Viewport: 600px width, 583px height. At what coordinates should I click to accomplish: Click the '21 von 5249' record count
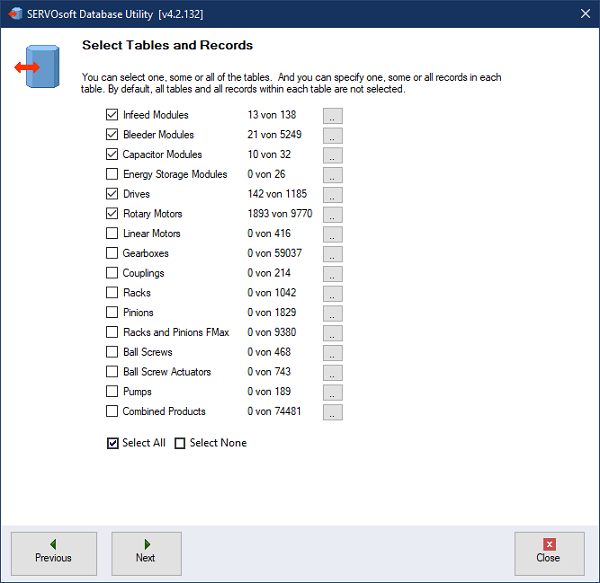(x=274, y=134)
